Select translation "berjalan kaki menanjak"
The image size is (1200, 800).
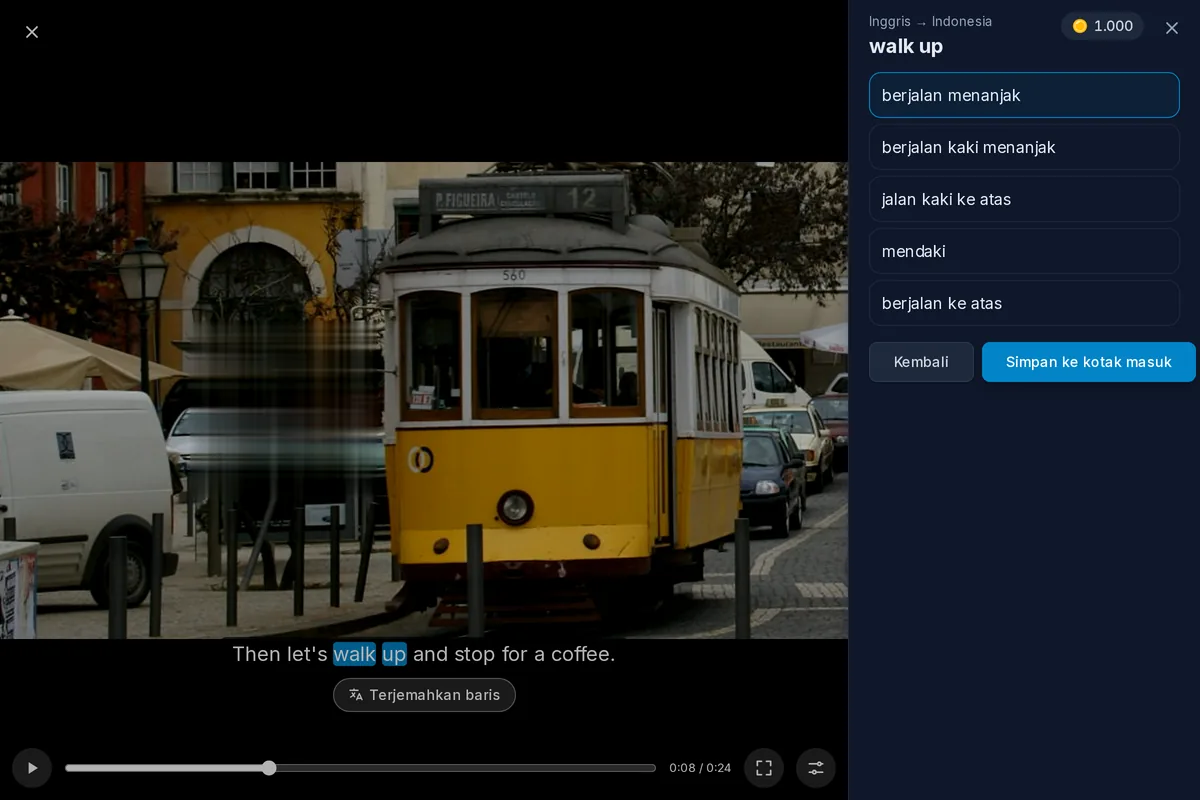[x=1024, y=147]
